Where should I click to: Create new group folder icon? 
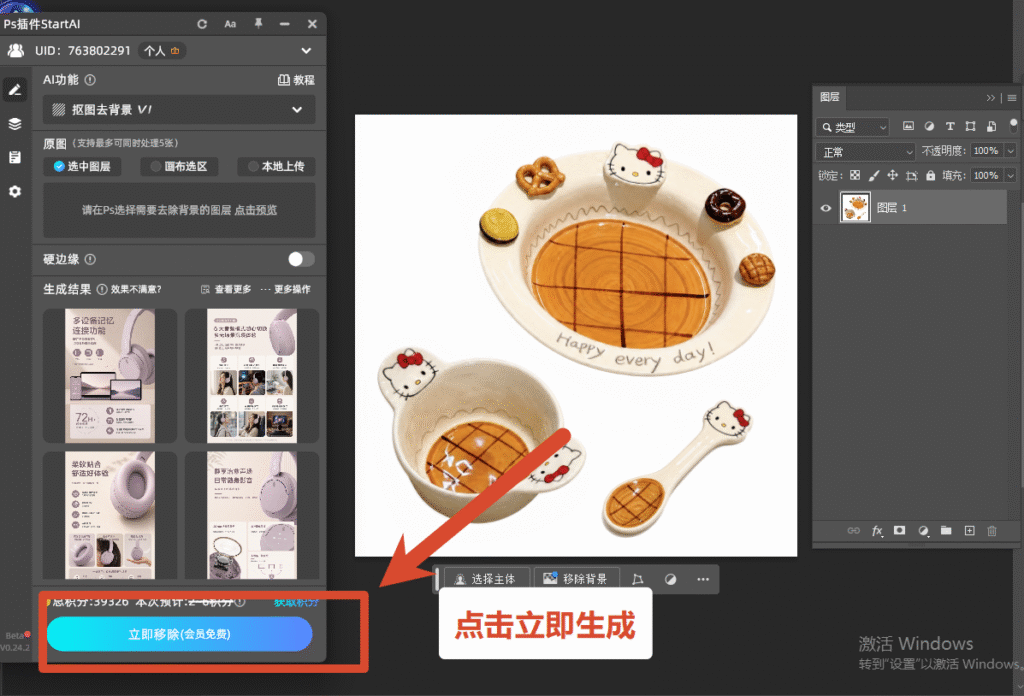[x=946, y=530]
